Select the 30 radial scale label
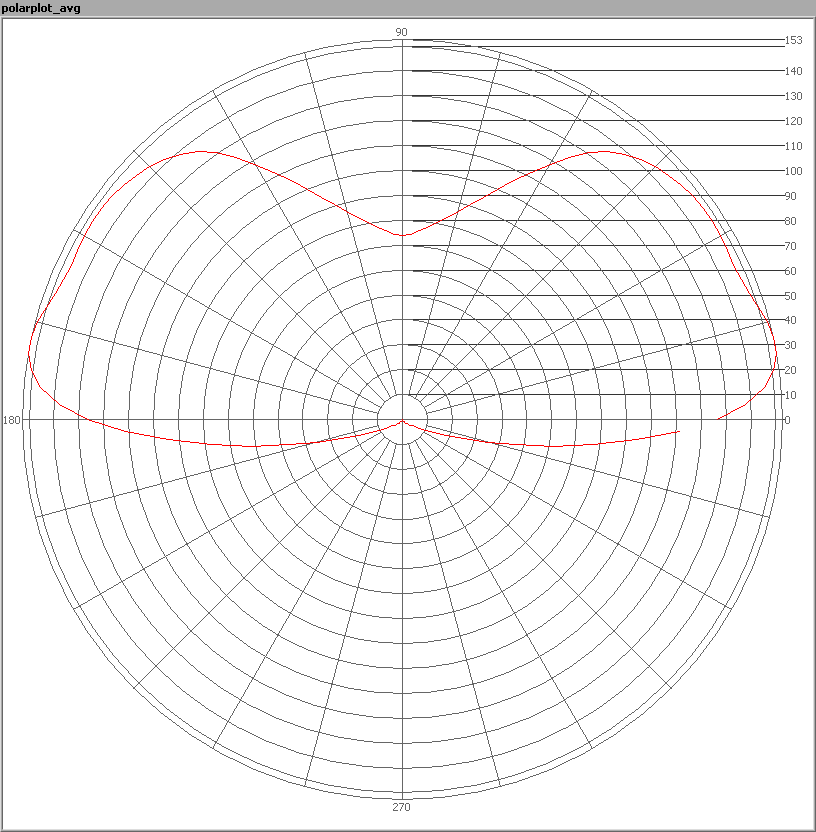 point(790,345)
